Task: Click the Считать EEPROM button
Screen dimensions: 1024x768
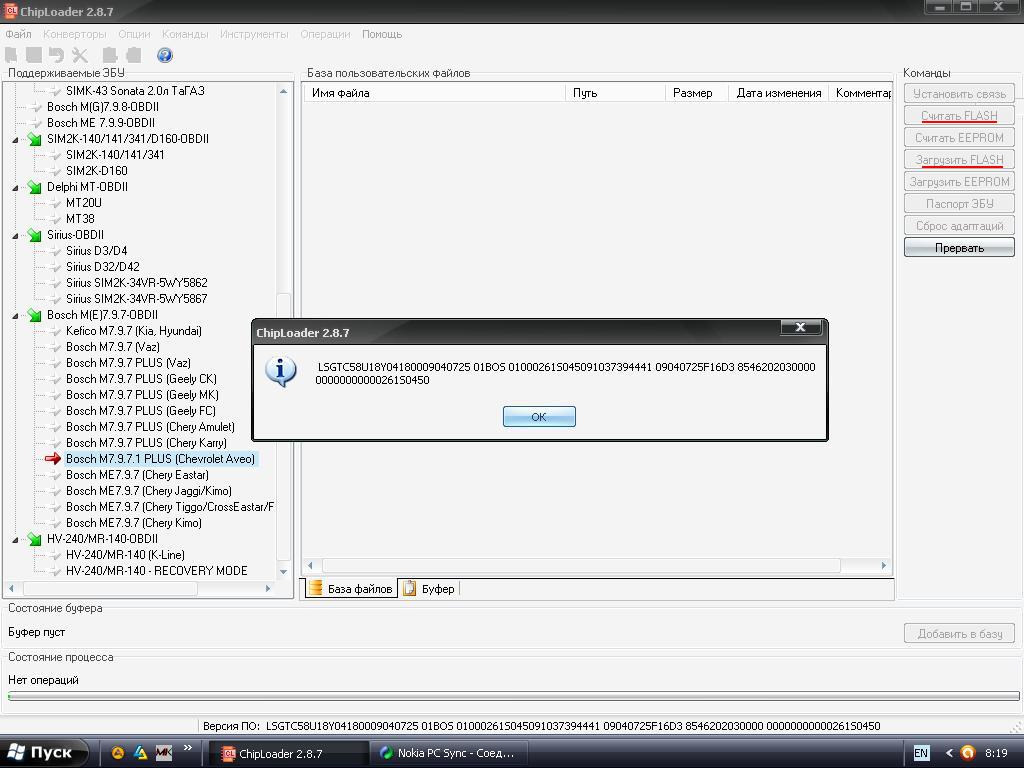Action: (x=959, y=137)
